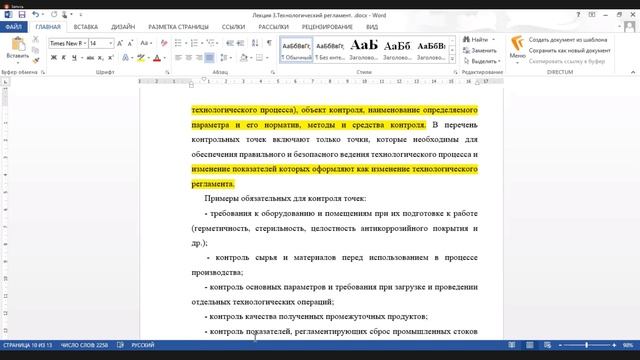Image resolution: width=640 pixels, height=360 pixels.
Task: Open multilevel list menu
Action: pyautogui.click(x=211, y=43)
